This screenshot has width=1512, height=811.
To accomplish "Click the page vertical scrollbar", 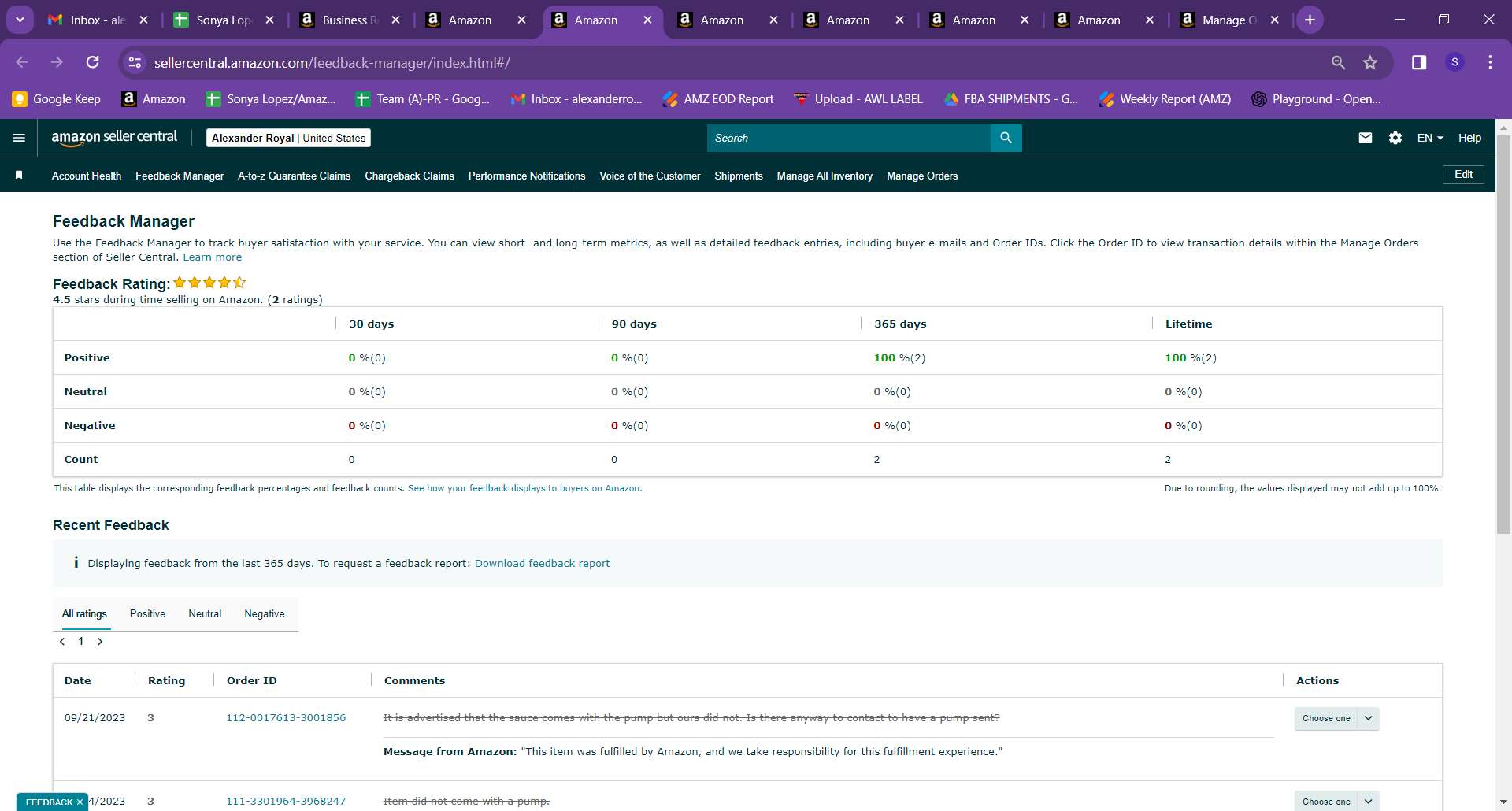I will click(1503, 335).
